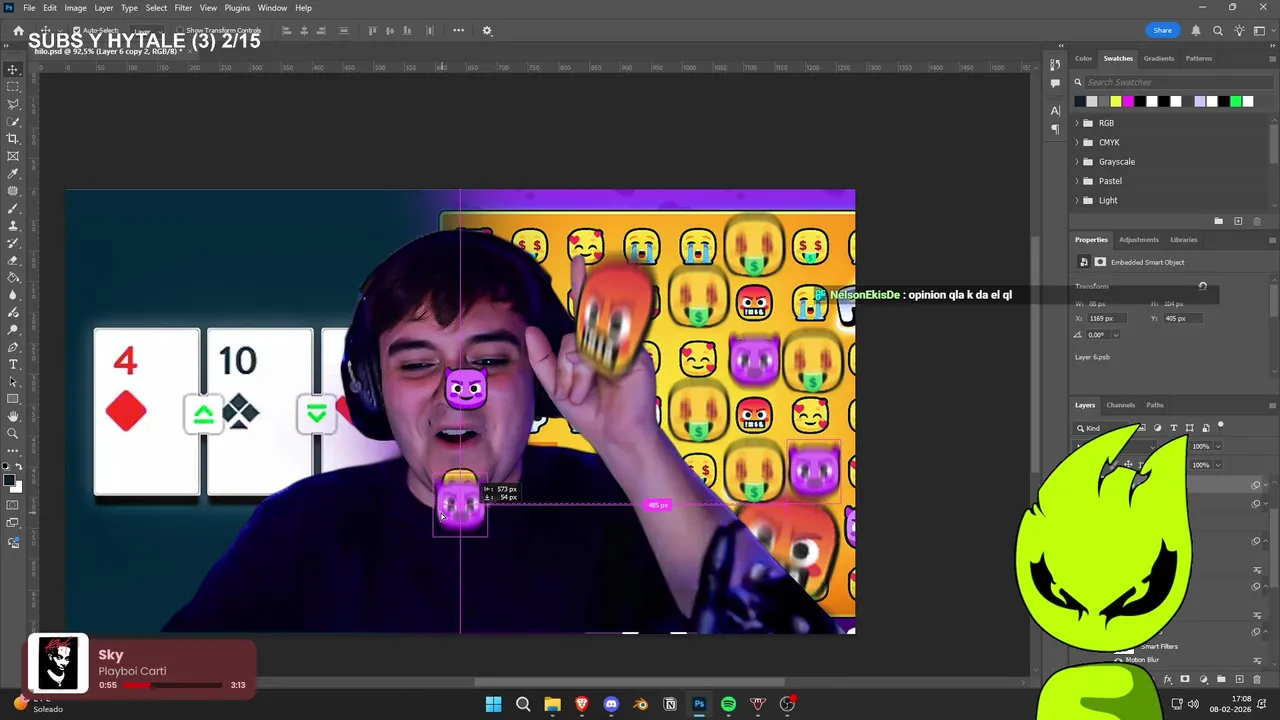Open Spotify from the Windows taskbar
The height and width of the screenshot is (720, 1280).
pyautogui.click(x=728, y=704)
